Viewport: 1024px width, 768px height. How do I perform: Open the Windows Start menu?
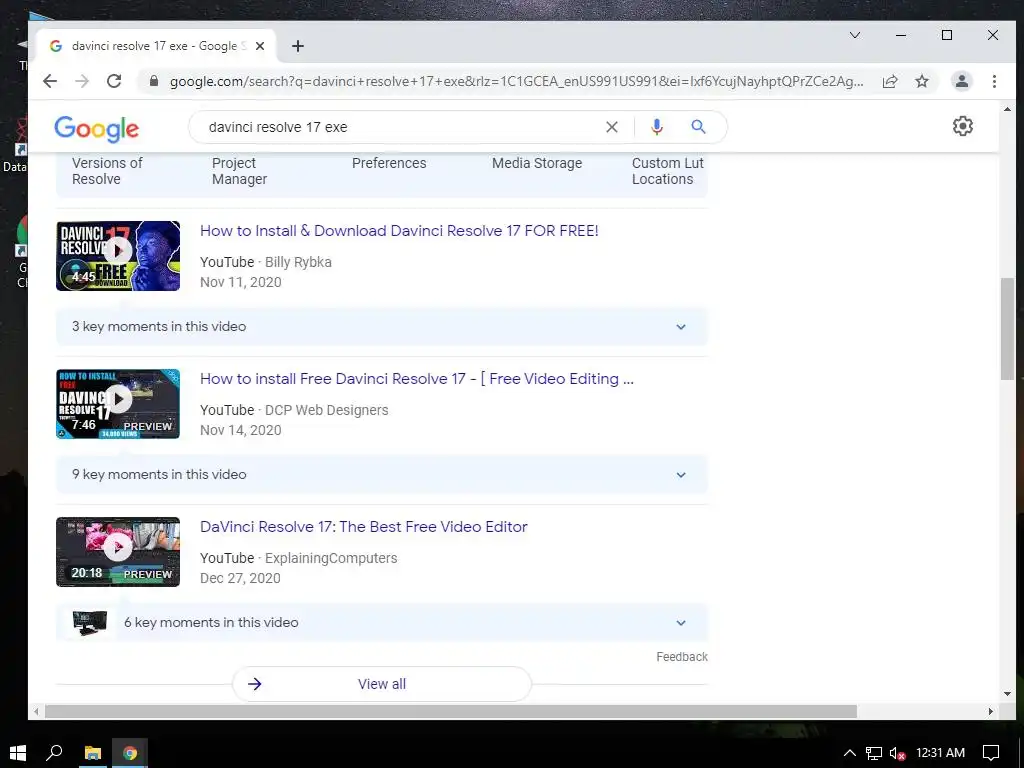(18, 753)
